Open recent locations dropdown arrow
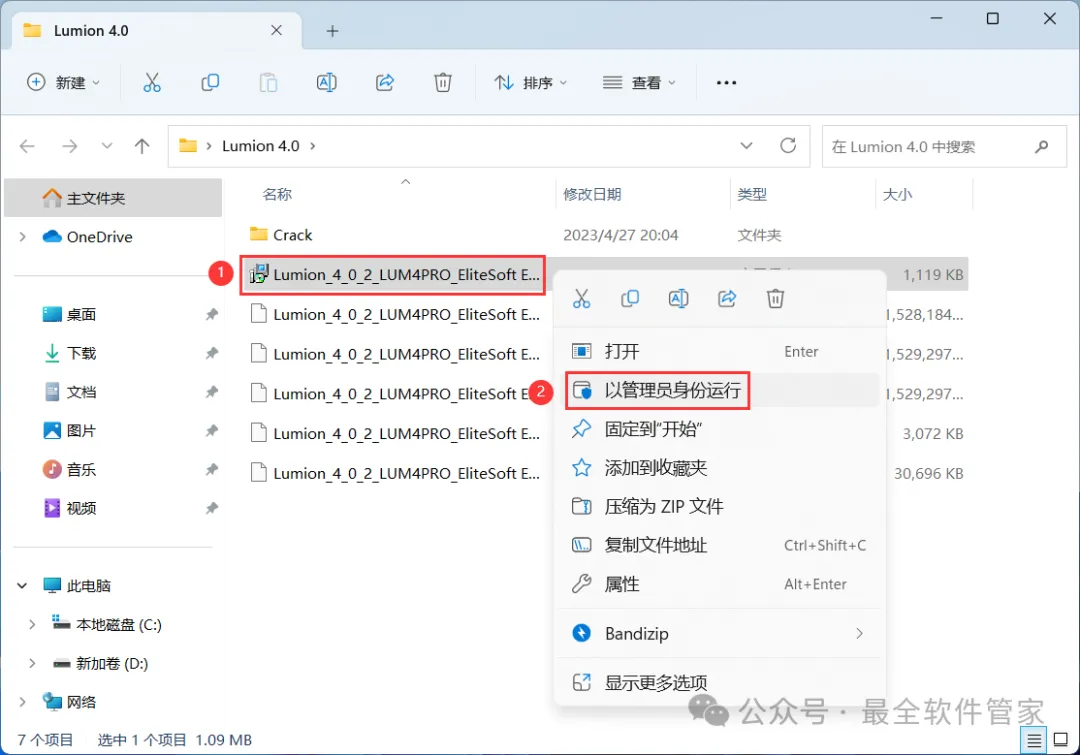The image size is (1080, 755). [x=107, y=146]
